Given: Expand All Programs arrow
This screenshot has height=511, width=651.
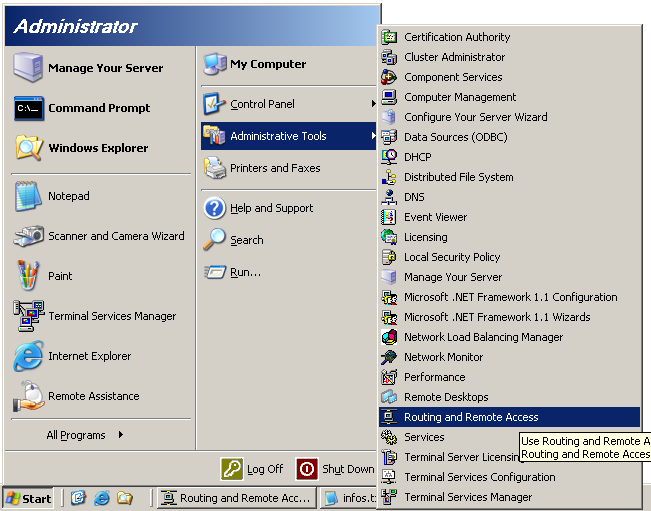Looking at the screenshot, I should [x=121, y=435].
